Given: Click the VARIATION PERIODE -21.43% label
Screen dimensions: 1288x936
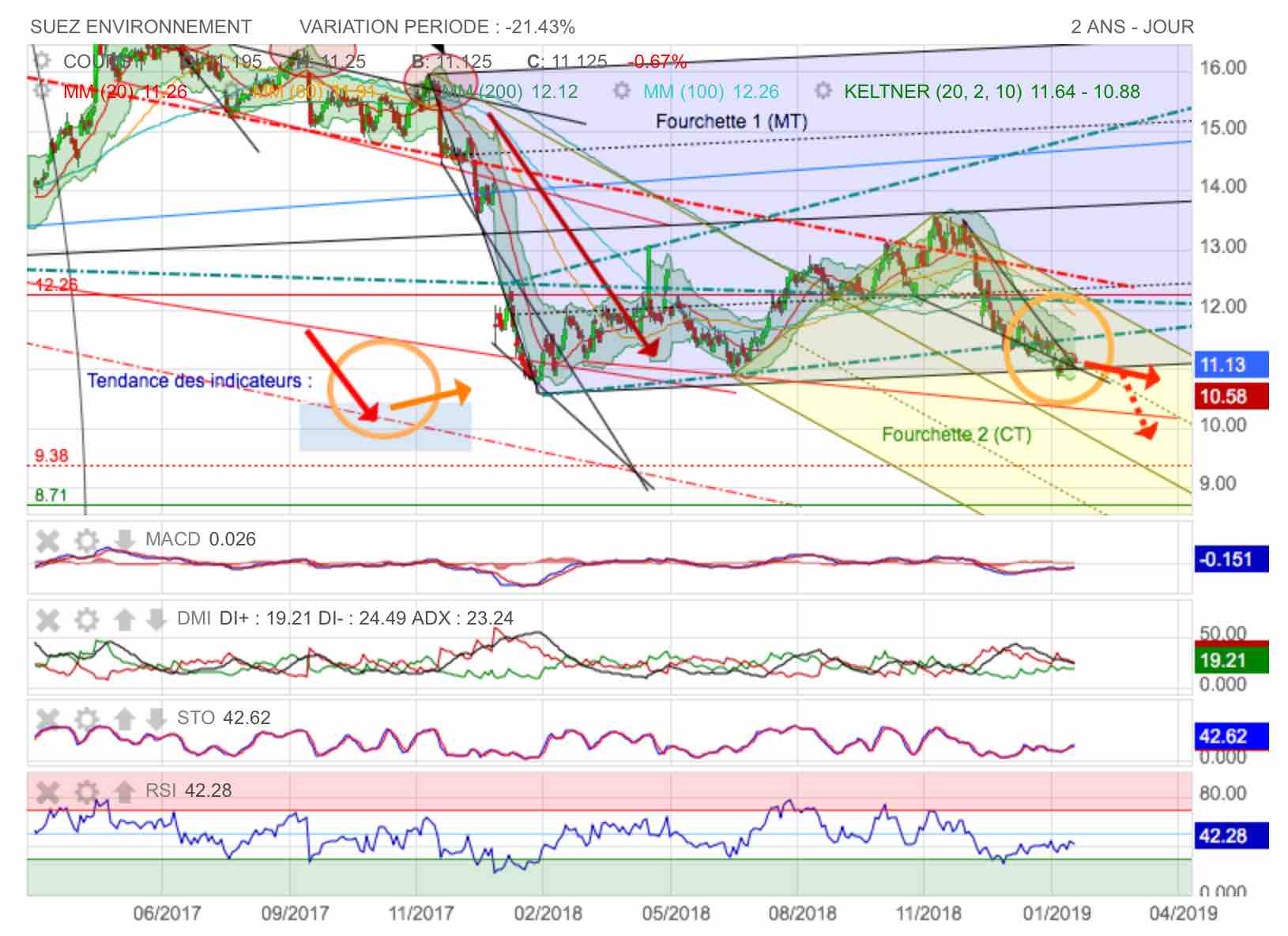Looking at the screenshot, I should click(x=437, y=27).
